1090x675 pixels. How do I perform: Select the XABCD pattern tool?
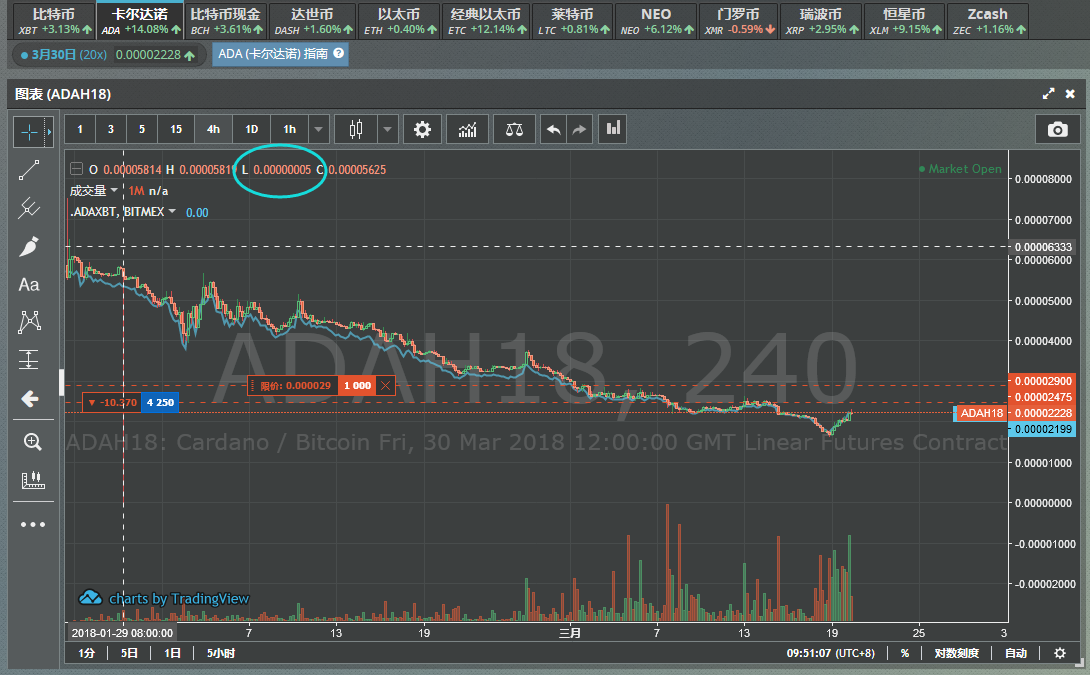click(x=29, y=322)
